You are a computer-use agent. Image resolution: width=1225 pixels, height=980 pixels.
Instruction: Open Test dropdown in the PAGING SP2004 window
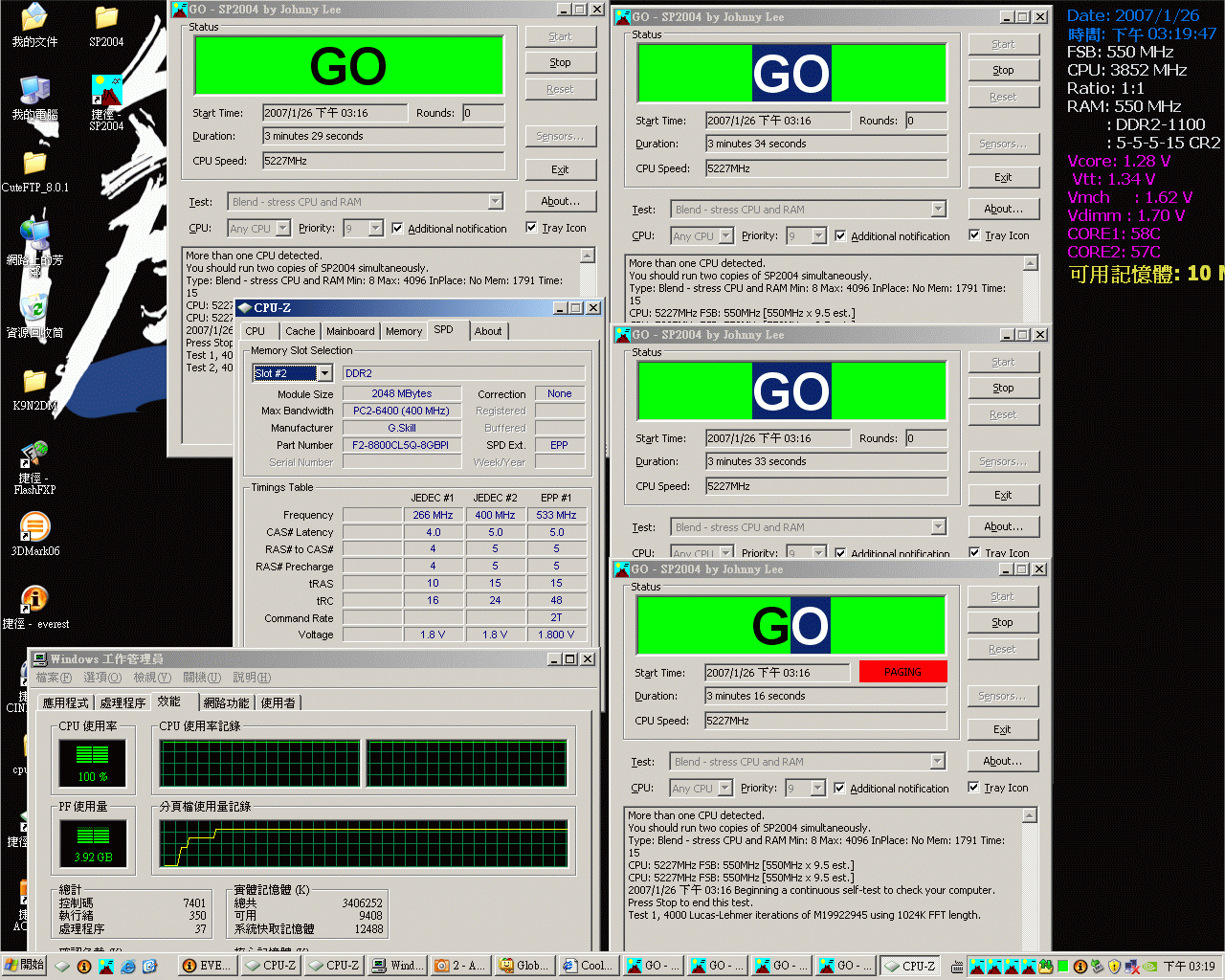point(937,762)
